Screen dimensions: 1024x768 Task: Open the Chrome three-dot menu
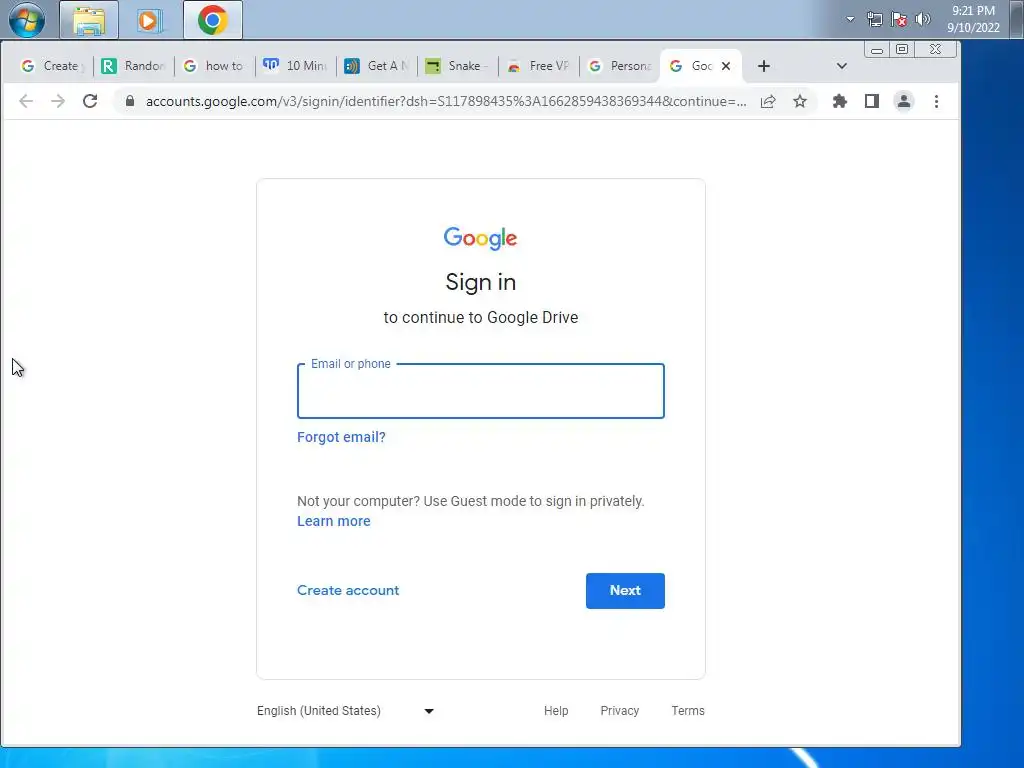936,101
